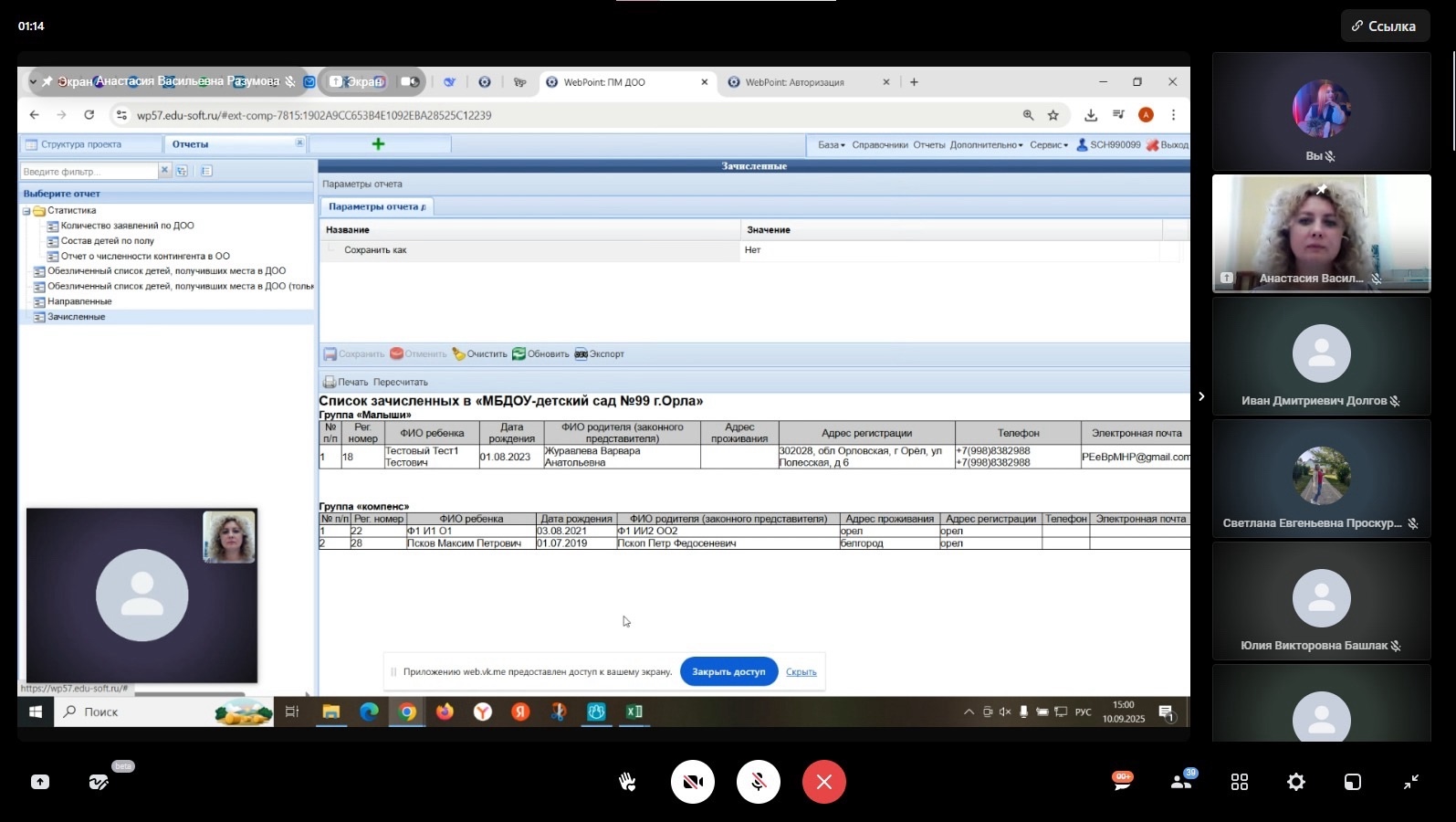This screenshot has width=1456, height=822.
Task: Click the participants panel vertical scrollbar
Action: [1452, 100]
